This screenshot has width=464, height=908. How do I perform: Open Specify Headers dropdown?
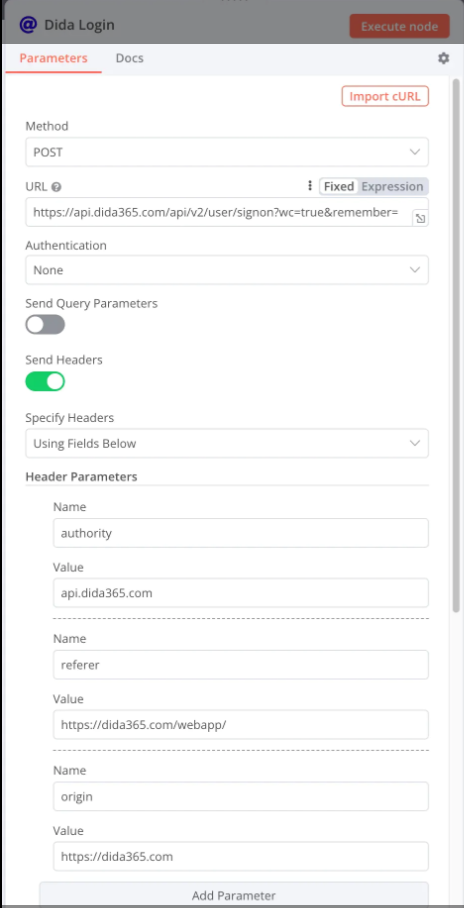tap(227, 444)
